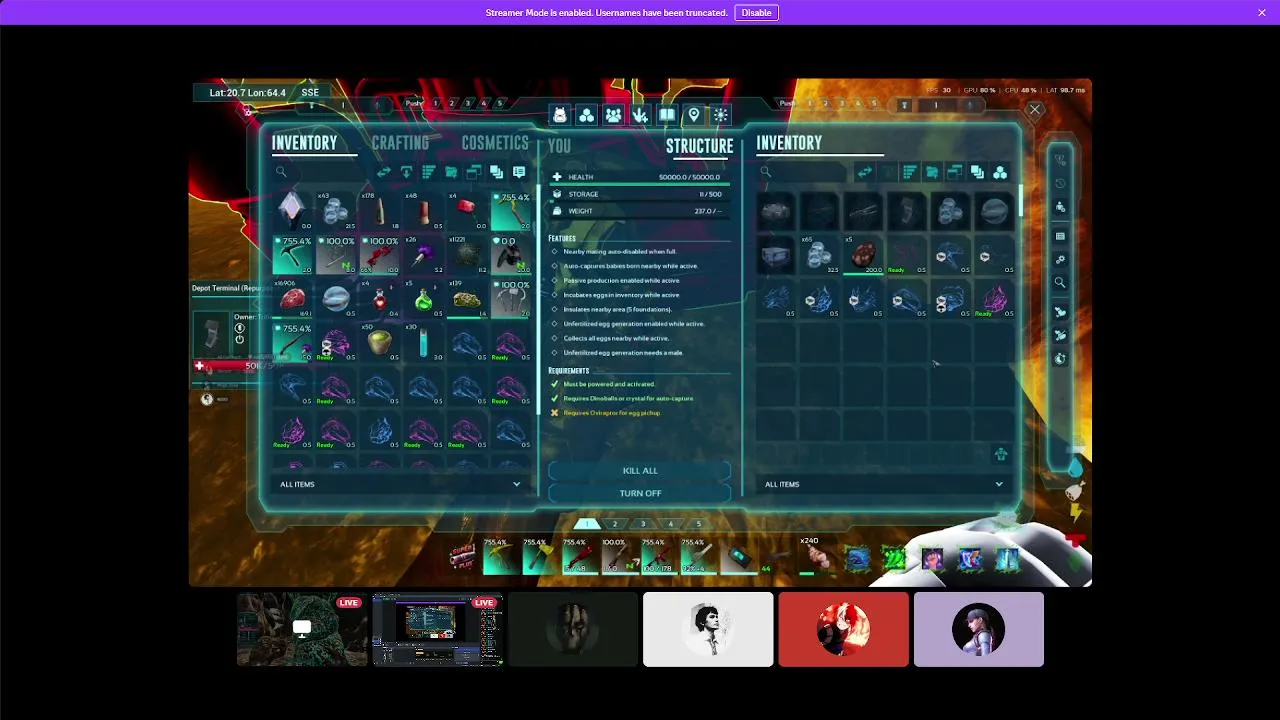
Task: Open the sun-shaped icon in top bar
Action: [x=721, y=115]
